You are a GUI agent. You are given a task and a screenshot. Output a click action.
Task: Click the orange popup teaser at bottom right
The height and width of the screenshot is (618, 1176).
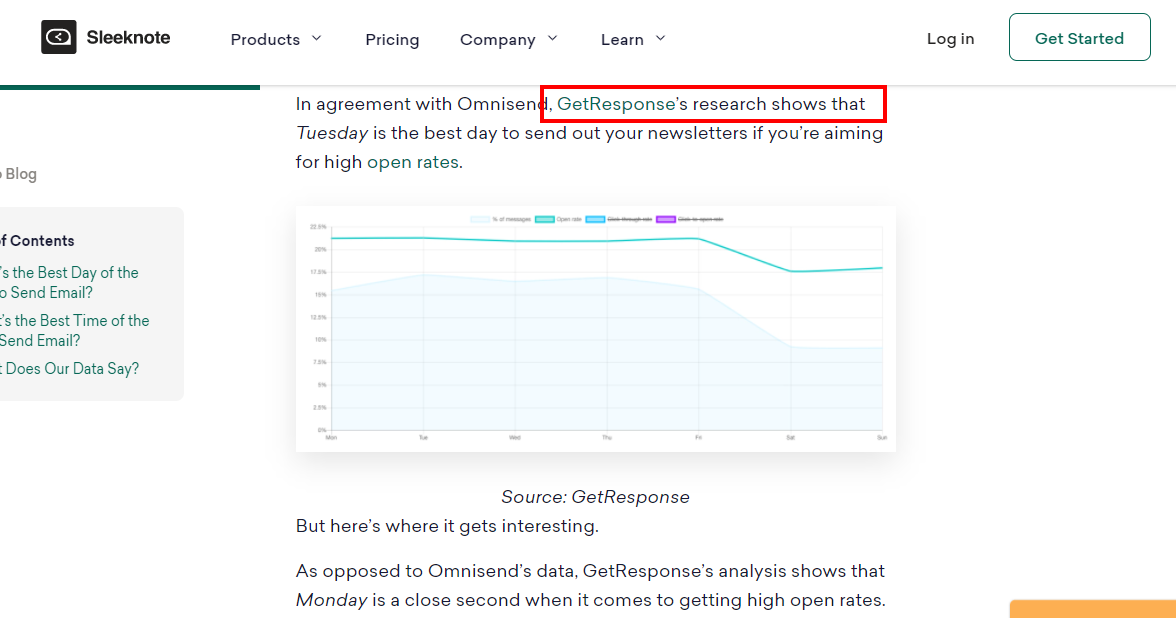[1092, 609]
